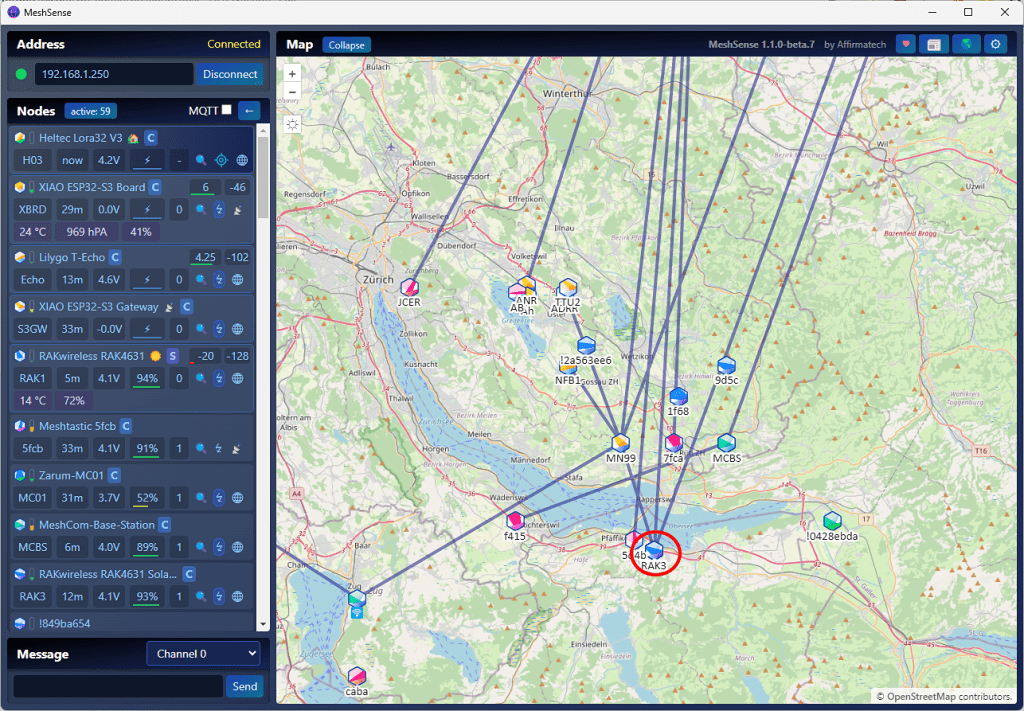Screen dimensions: 1024x711
Task: Click the message text input field
Action: click(x=117, y=686)
